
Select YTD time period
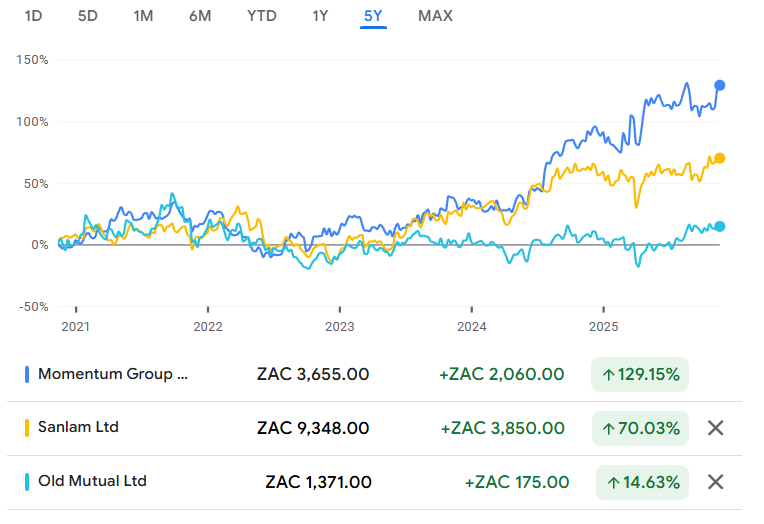263,16
